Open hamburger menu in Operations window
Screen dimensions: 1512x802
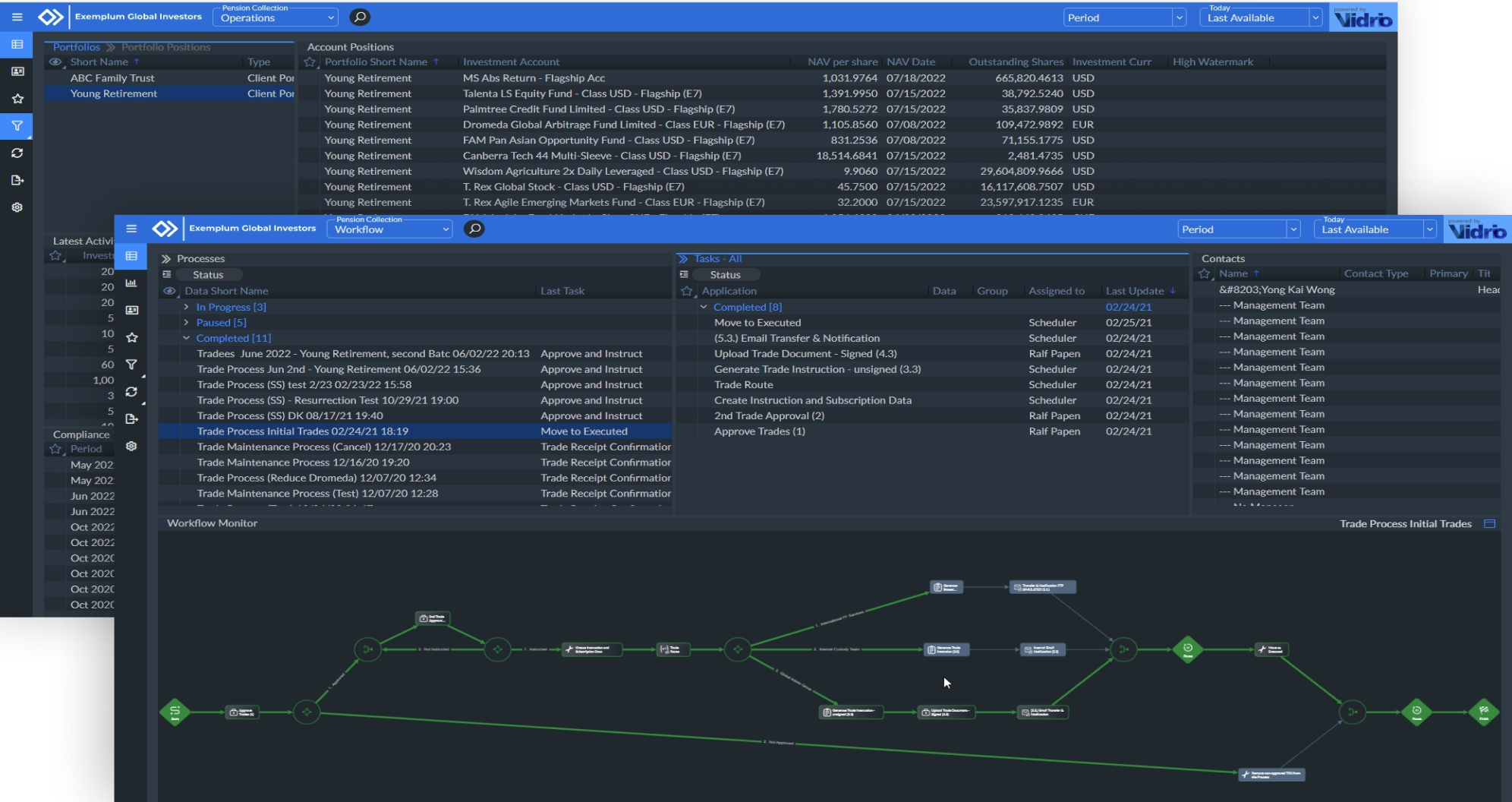17,17
